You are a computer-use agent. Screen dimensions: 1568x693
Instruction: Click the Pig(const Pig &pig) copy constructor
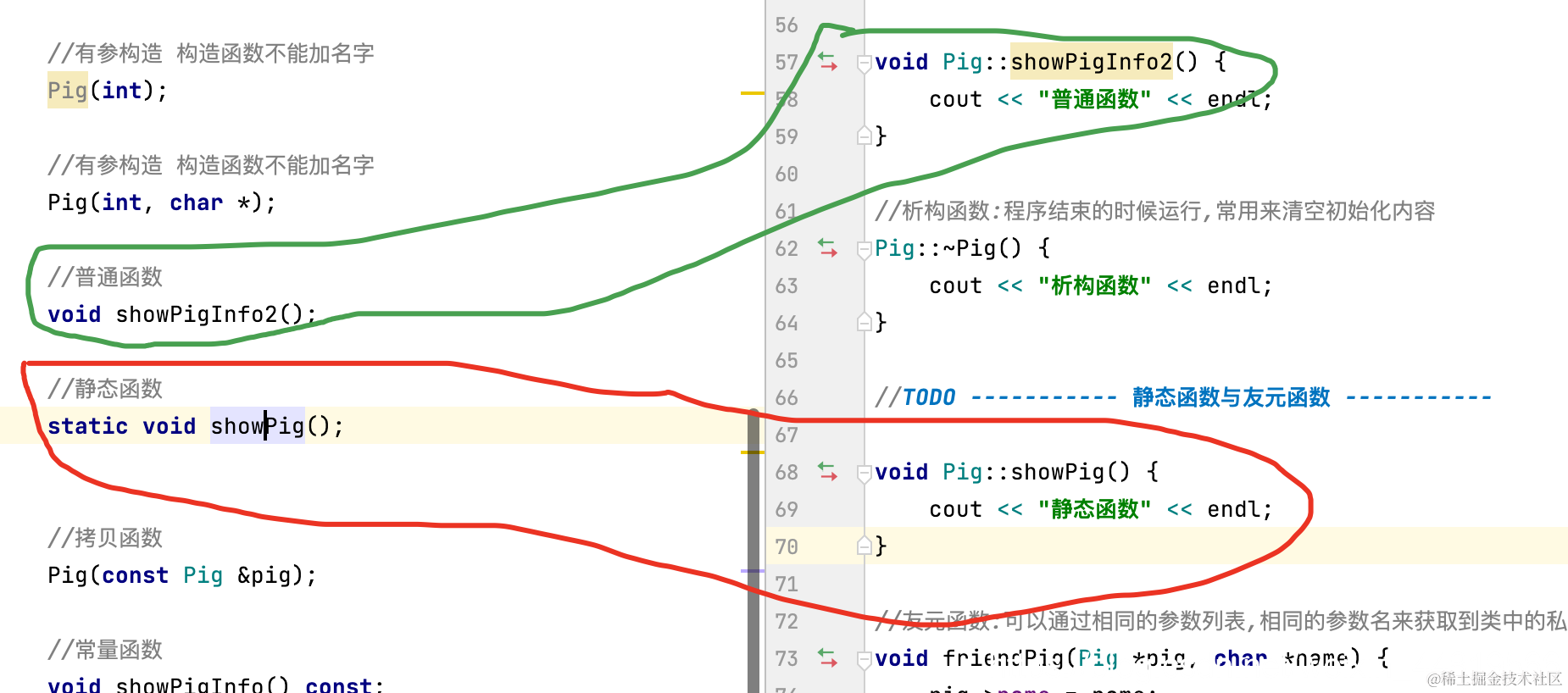182,575
